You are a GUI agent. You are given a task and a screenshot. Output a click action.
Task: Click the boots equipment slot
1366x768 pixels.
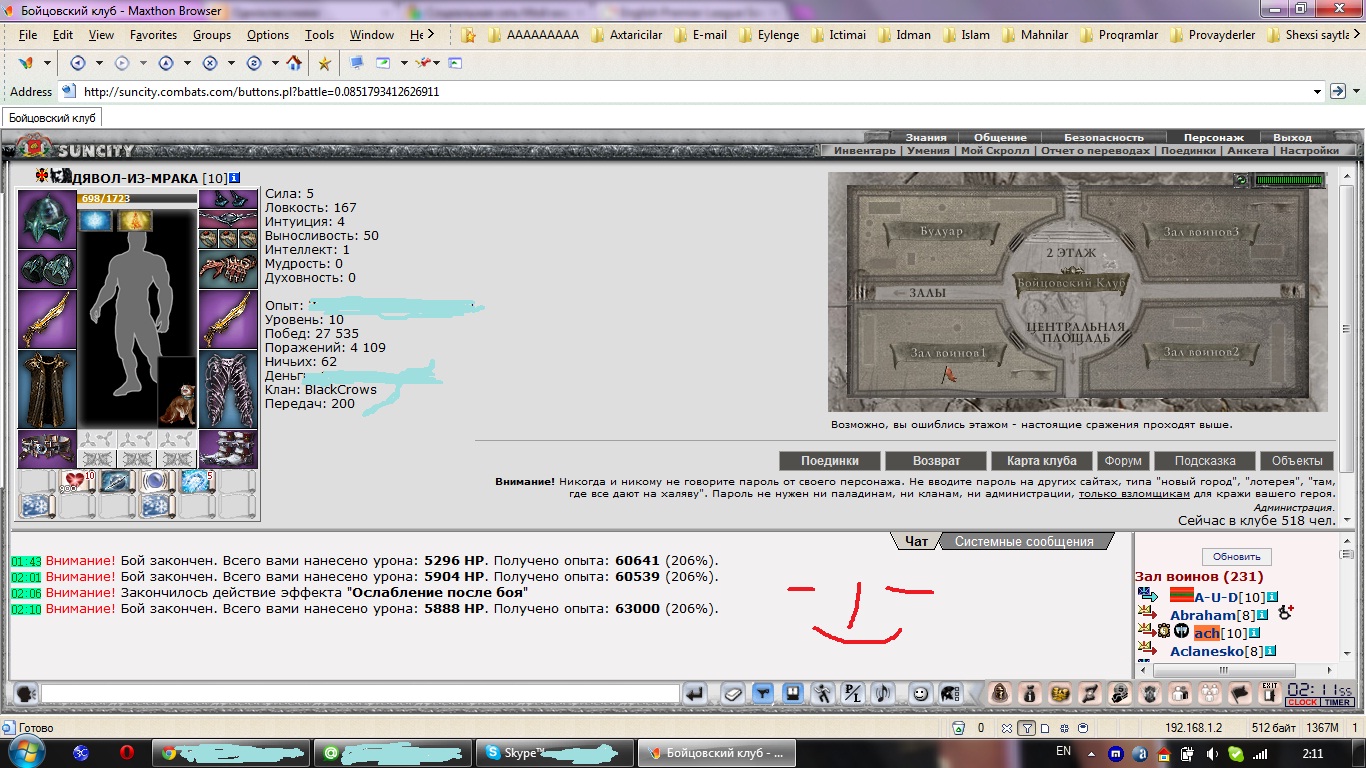pos(228,449)
